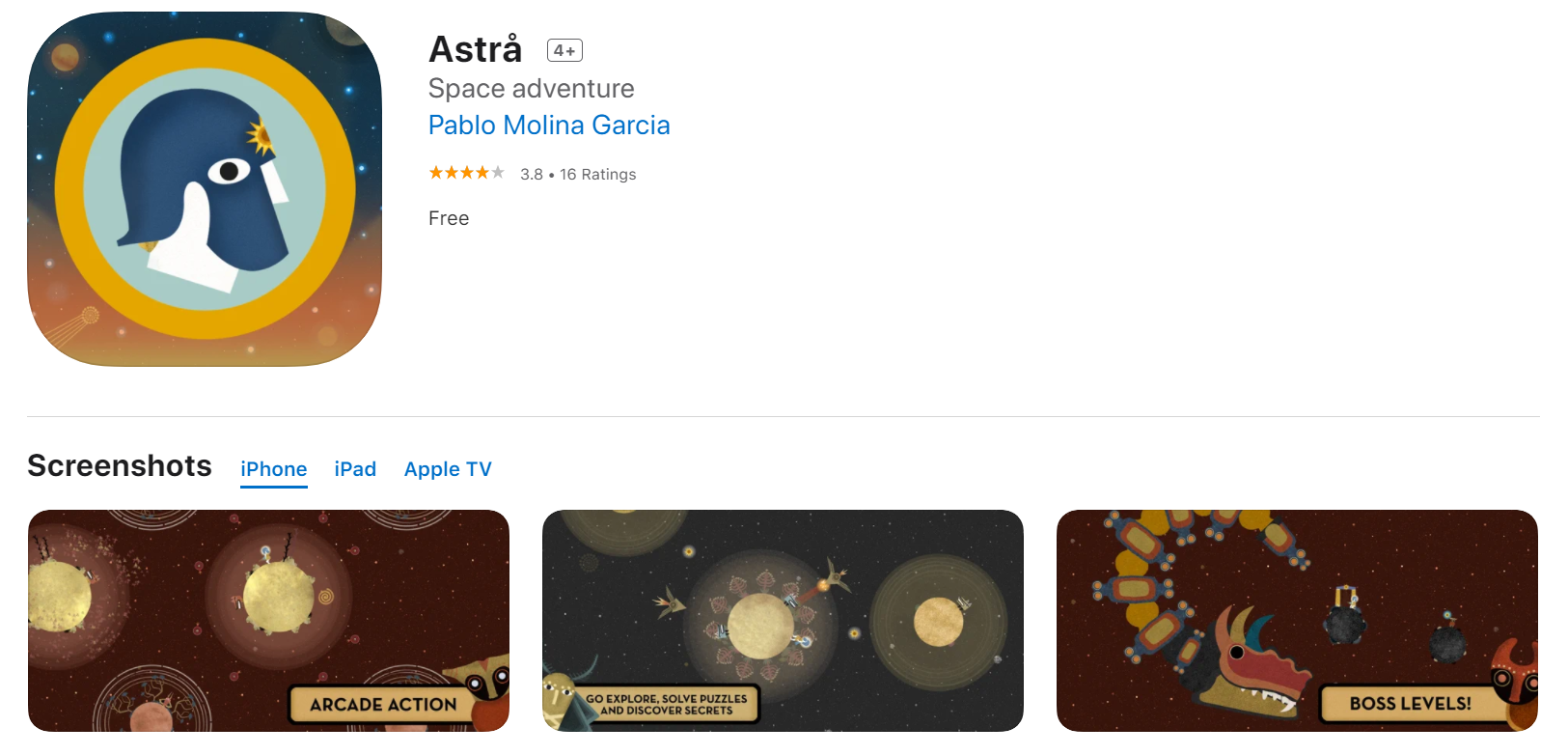Switch to the iPad screenshots tab
1568x755 pixels.
[x=355, y=469]
